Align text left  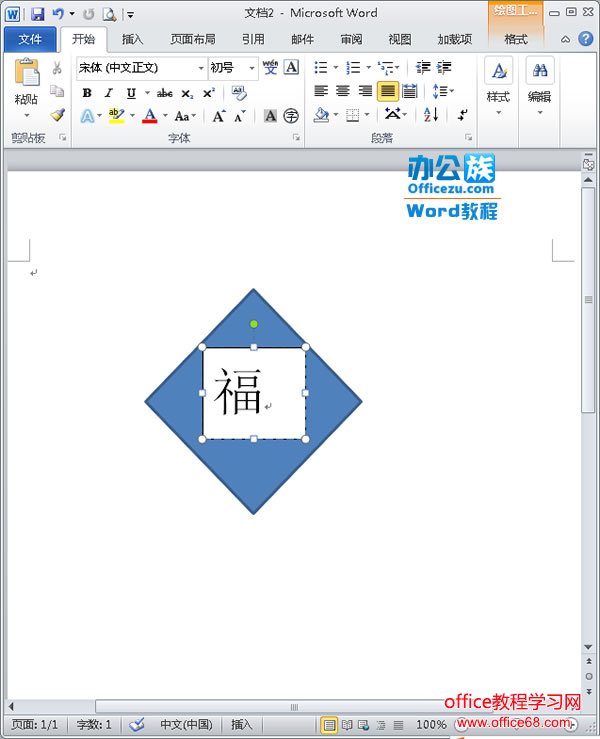point(321,91)
